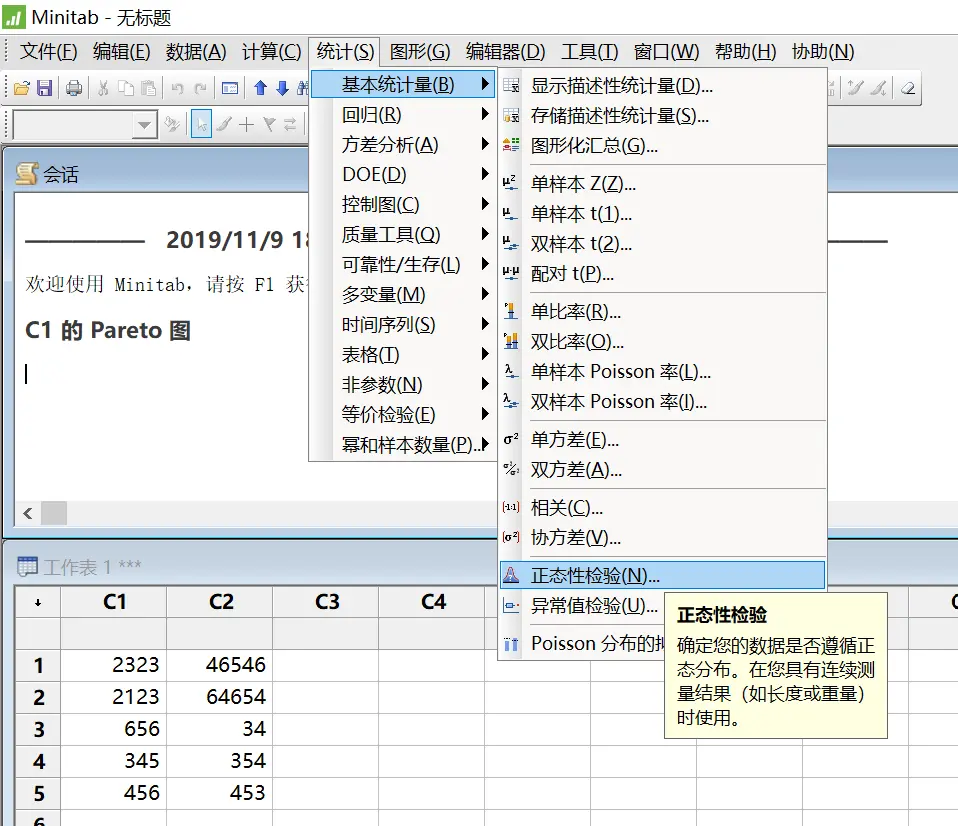Screen dimensions: 958x826
Task: Open the toolbar combo box dropdown arrow
Action: [x=144, y=125]
